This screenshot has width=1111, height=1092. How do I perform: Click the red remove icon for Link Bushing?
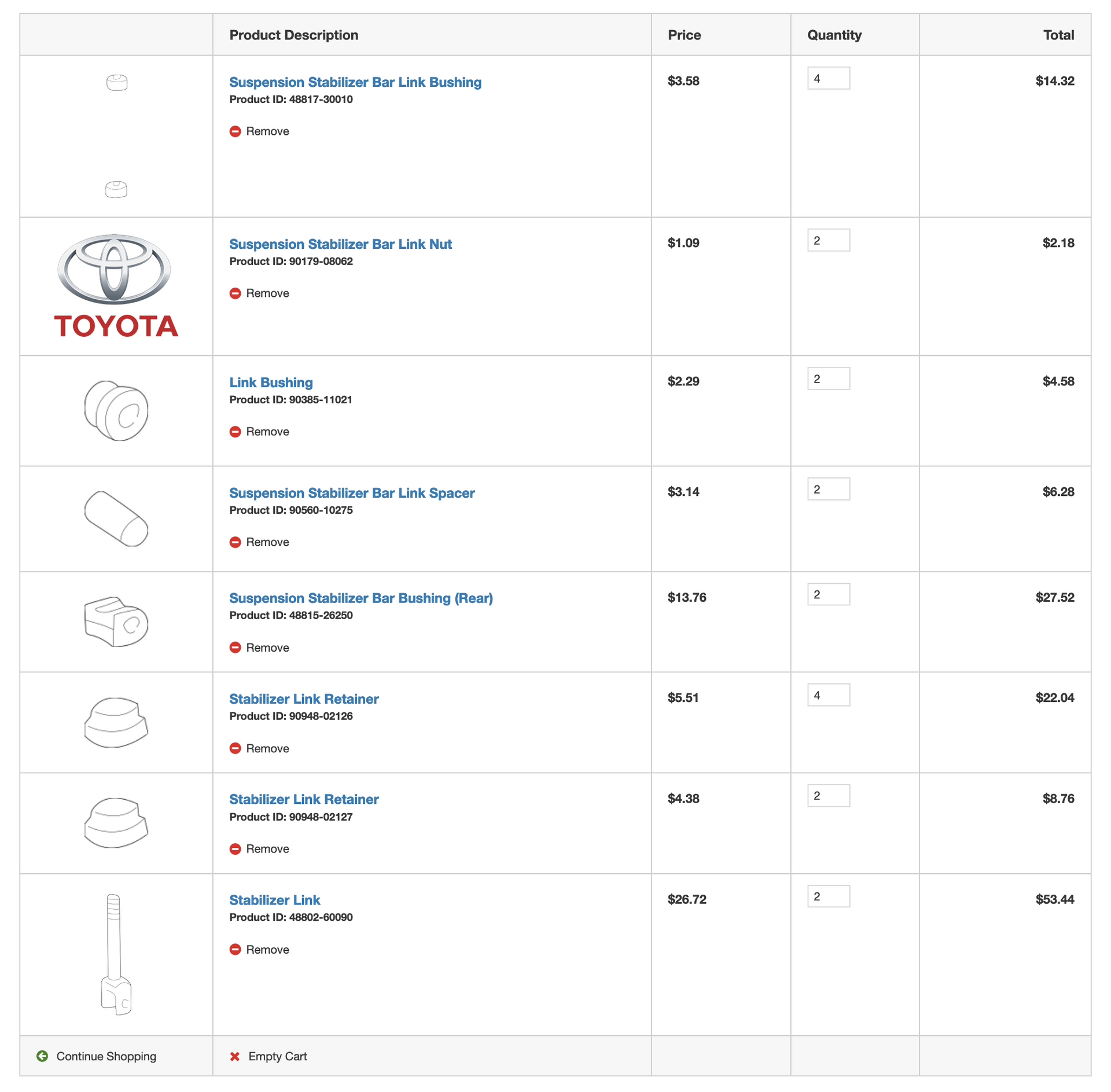point(235,432)
